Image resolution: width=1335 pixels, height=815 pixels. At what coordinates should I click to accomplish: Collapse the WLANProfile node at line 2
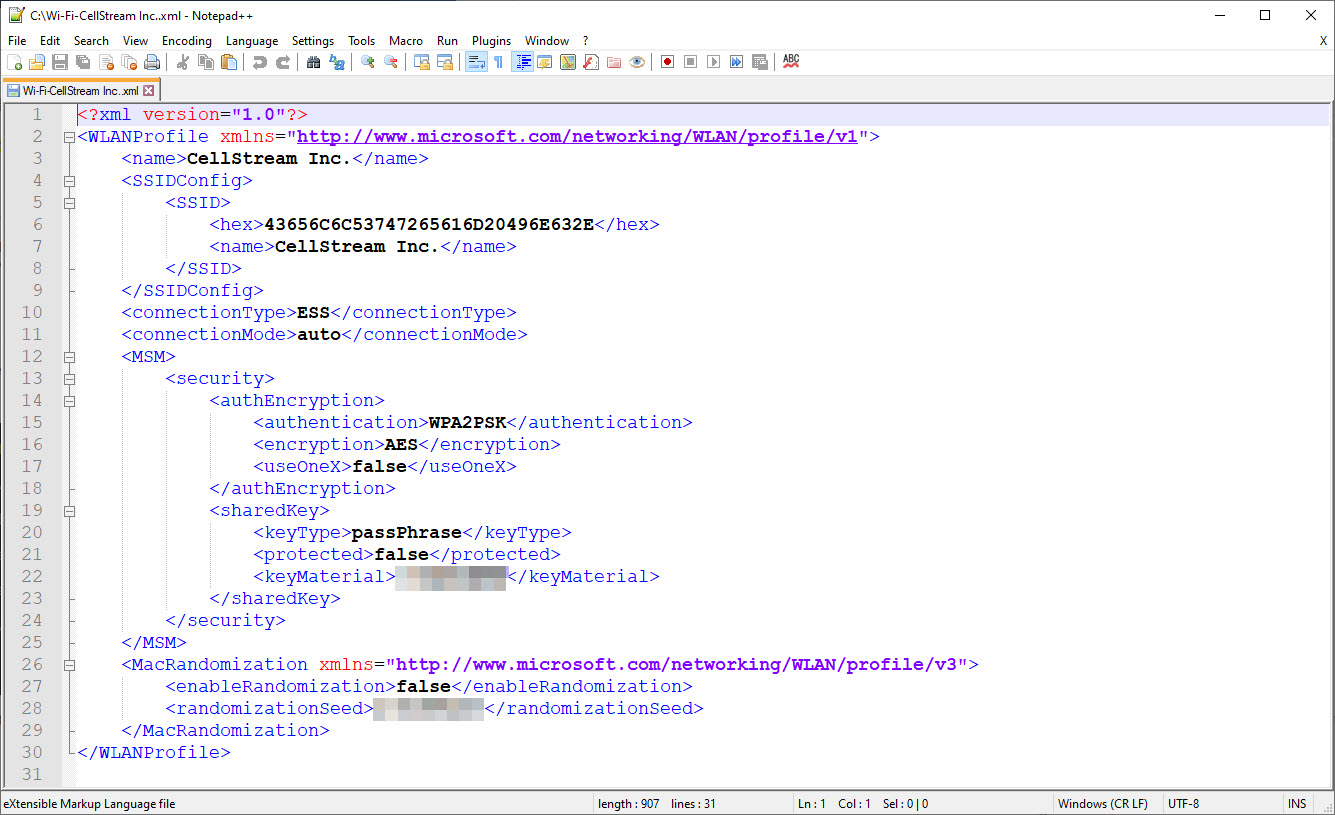click(x=69, y=137)
